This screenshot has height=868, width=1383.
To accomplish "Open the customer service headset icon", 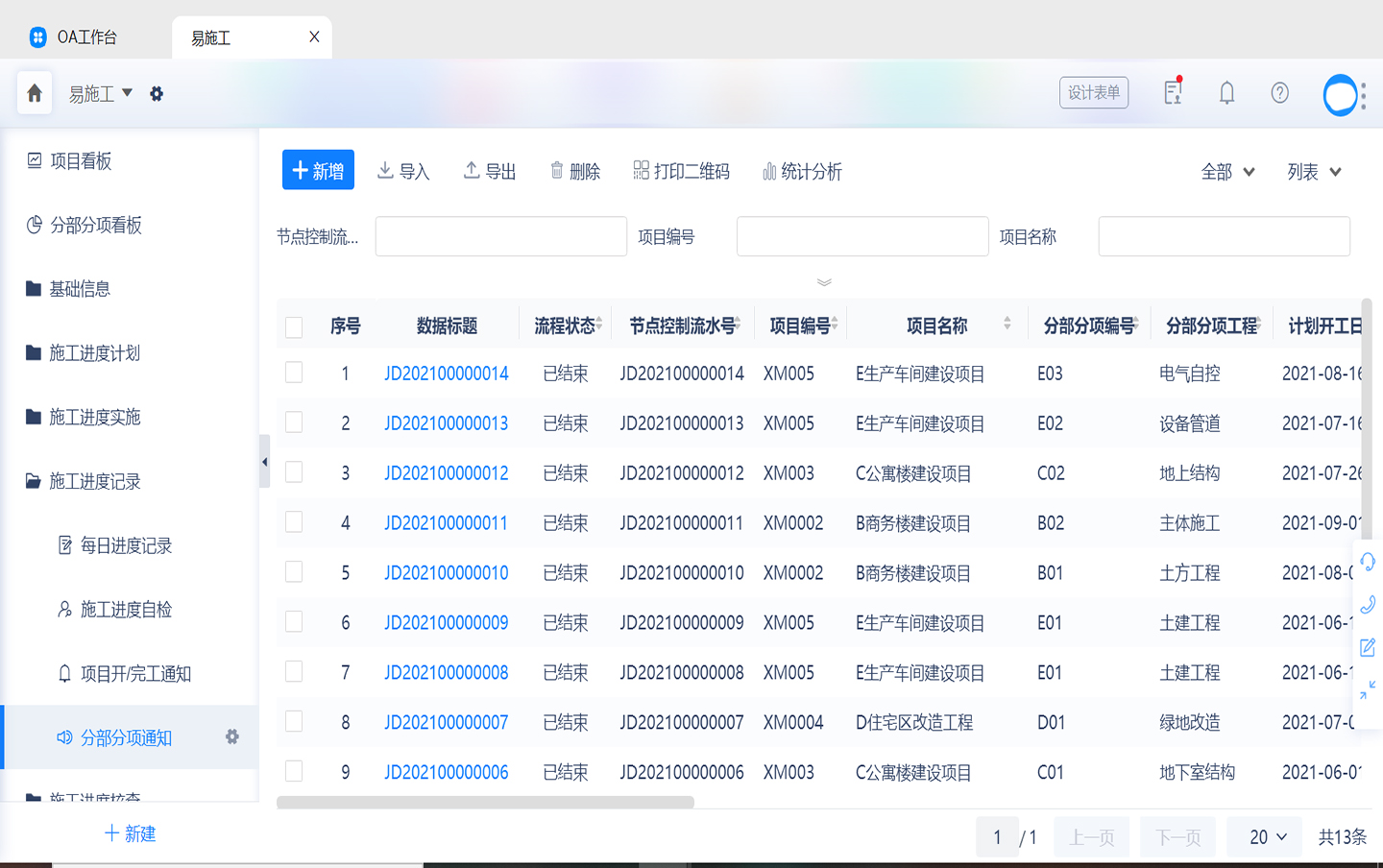I will 1368,561.
